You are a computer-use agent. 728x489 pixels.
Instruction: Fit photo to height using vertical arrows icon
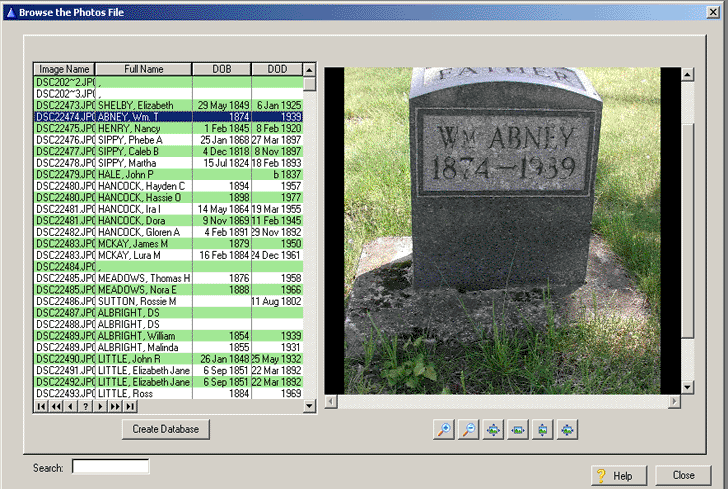(x=543, y=429)
